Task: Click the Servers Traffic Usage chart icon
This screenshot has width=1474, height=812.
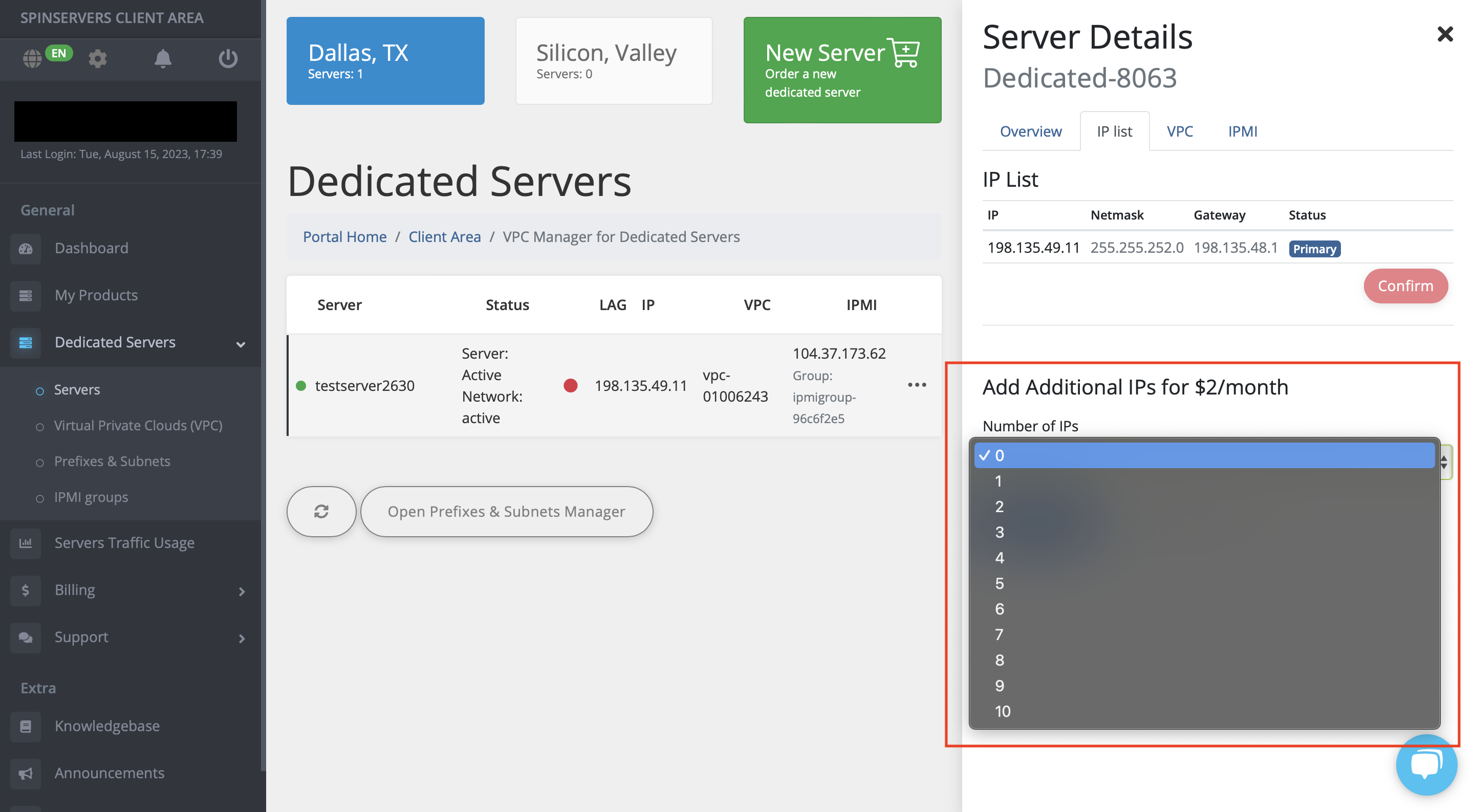Action: [26, 543]
